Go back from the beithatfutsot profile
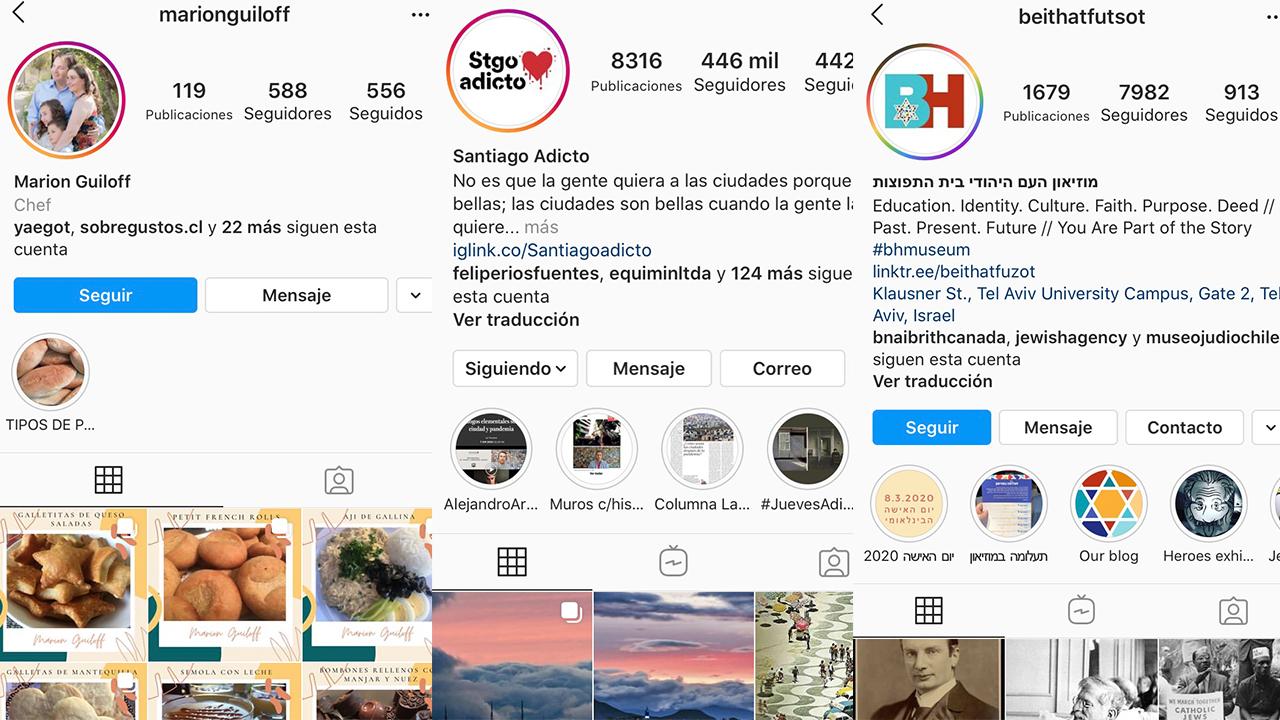 [x=878, y=14]
